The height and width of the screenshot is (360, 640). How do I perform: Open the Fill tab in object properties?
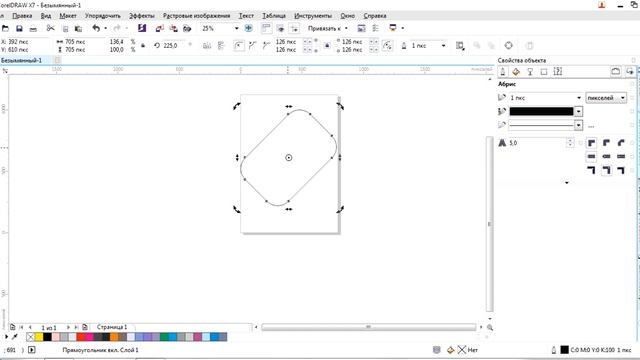click(516, 72)
